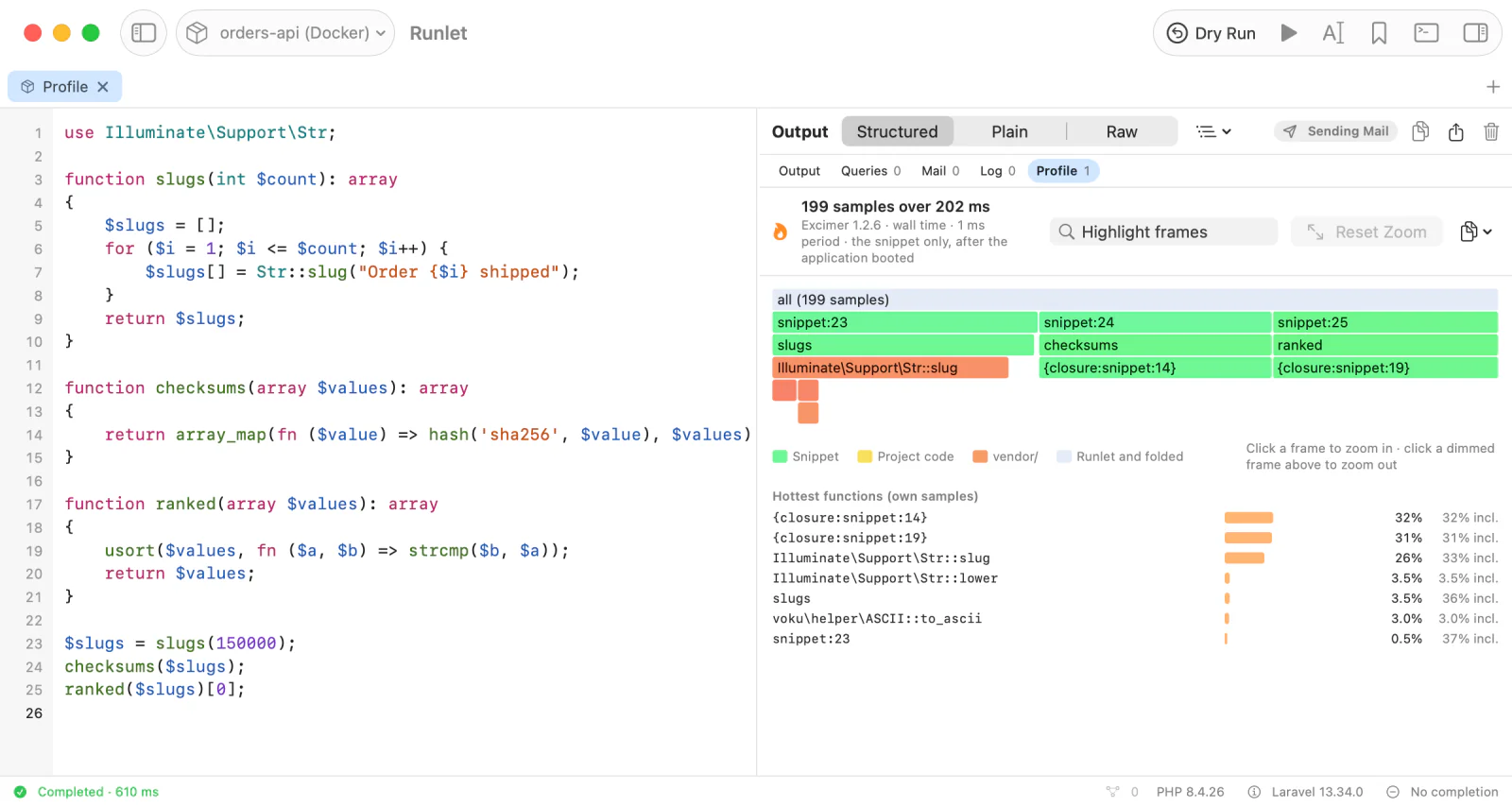Zoom into snippet:24 frame
The image size is (1512, 807).
tap(1155, 322)
